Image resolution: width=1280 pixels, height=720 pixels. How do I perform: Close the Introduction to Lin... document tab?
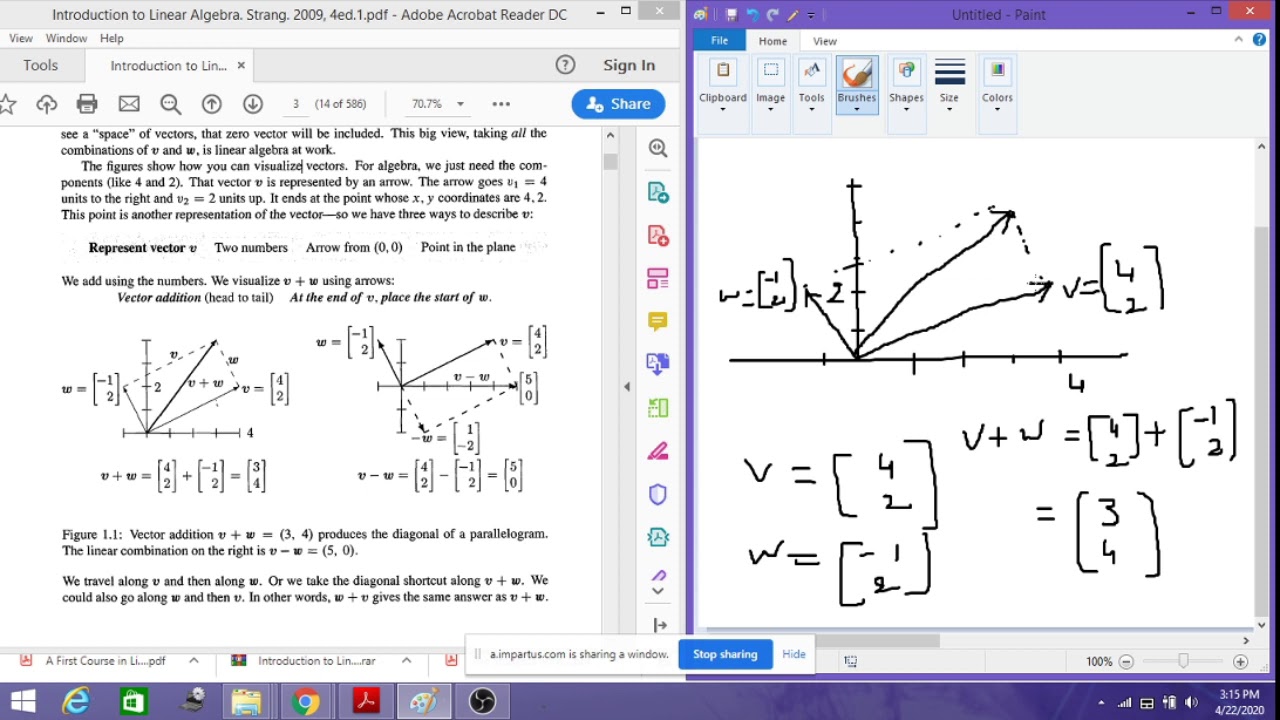pyautogui.click(x=241, y=65)
